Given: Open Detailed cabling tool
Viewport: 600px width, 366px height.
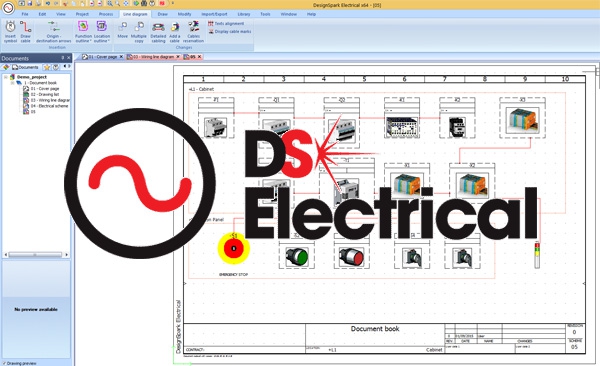Looking at the screenshot, I should pos(158,32).
